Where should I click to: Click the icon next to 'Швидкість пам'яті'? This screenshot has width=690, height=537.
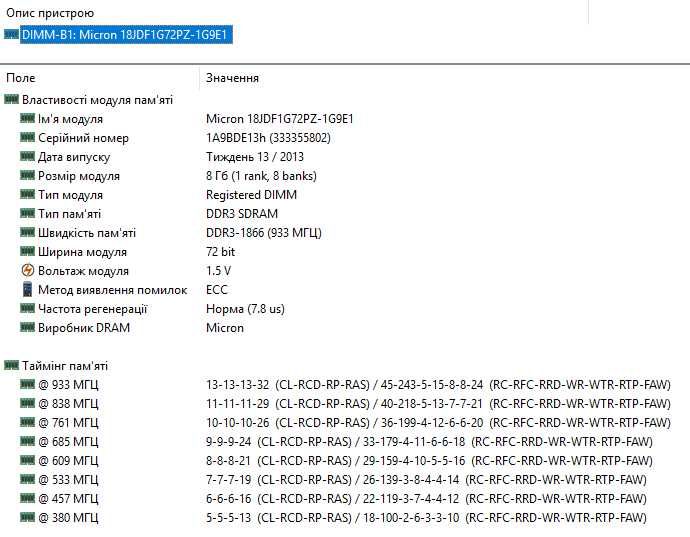tap(27, 232)
